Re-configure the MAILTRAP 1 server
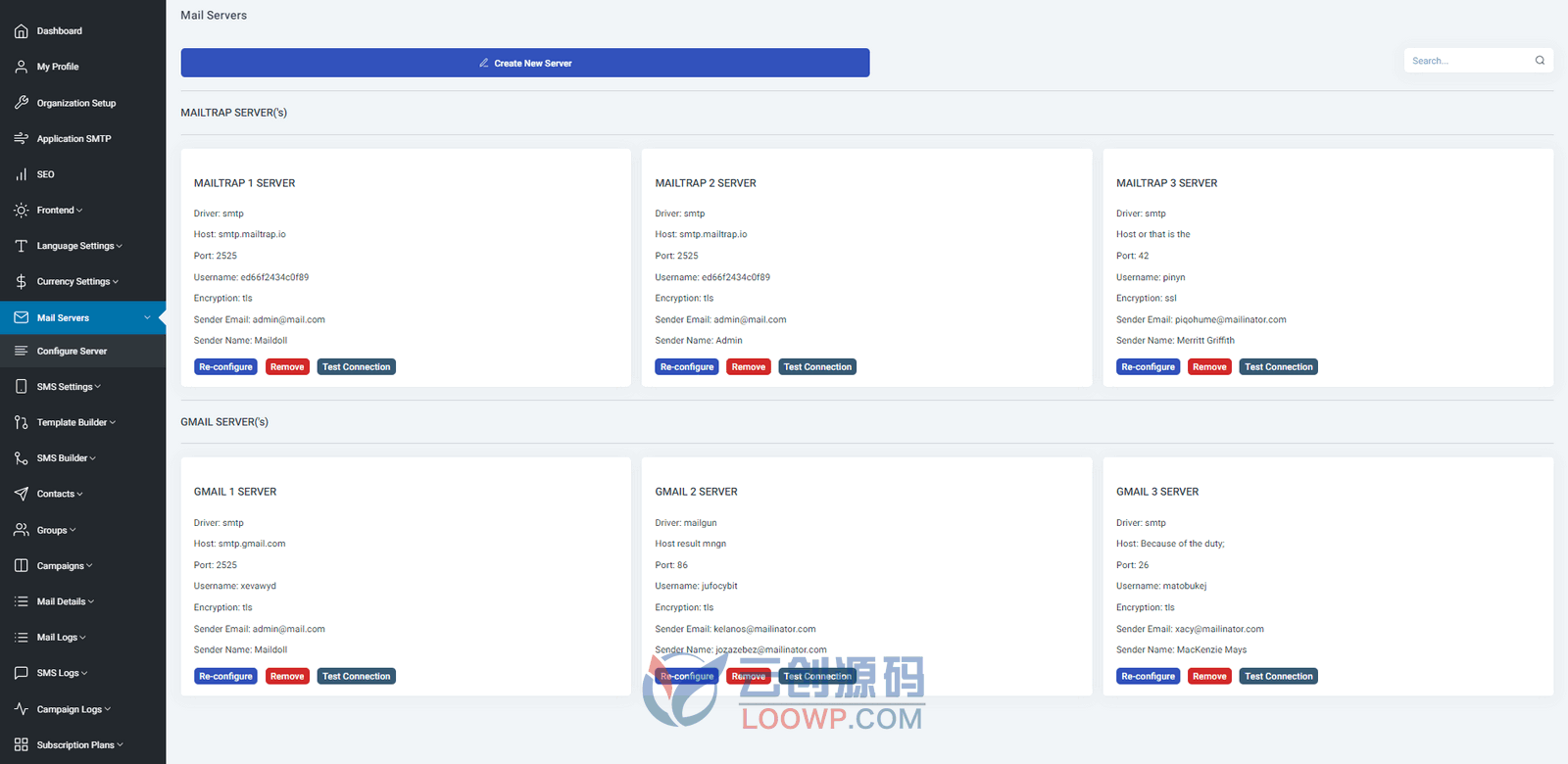The height and width of the screenshot is (764, 1568). [225, 367]
